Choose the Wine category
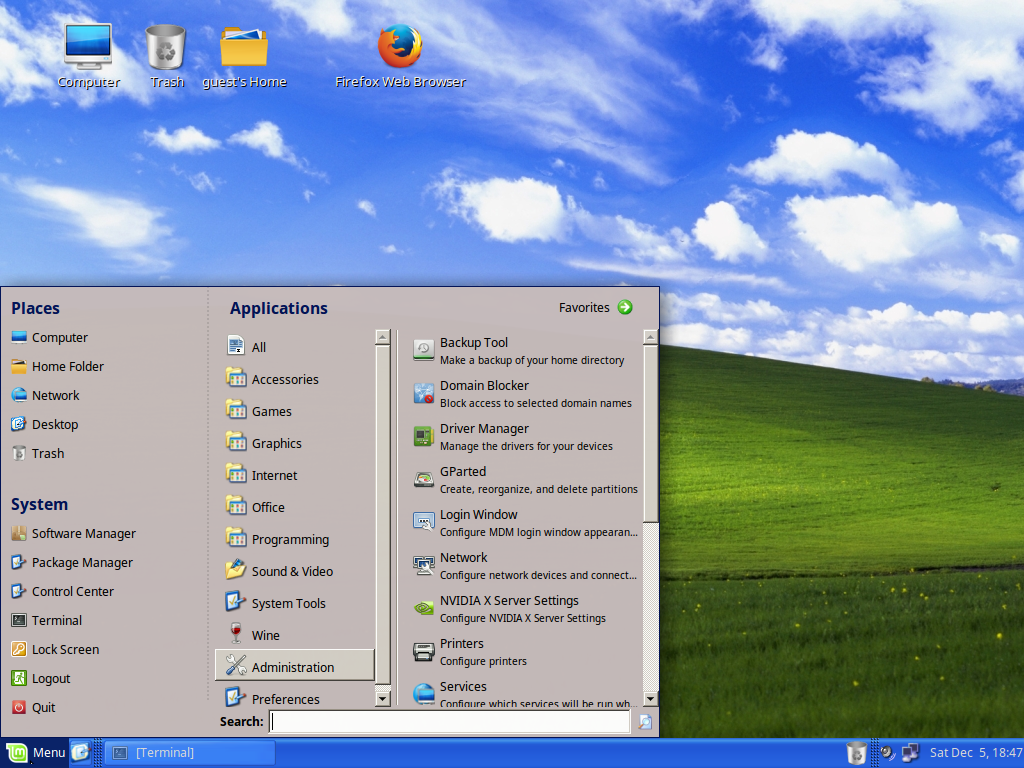Screen dimensions: 1024x768 (x=265, y=635)
